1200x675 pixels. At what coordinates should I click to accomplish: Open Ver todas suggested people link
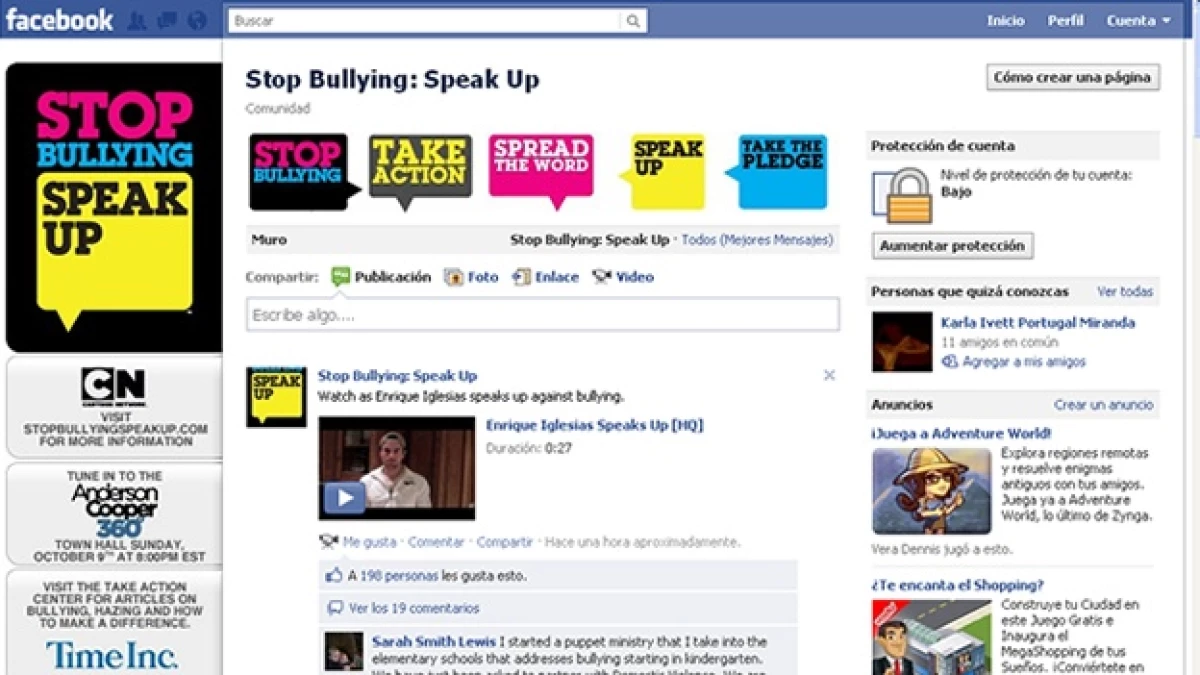click(x=1125, y=292)
